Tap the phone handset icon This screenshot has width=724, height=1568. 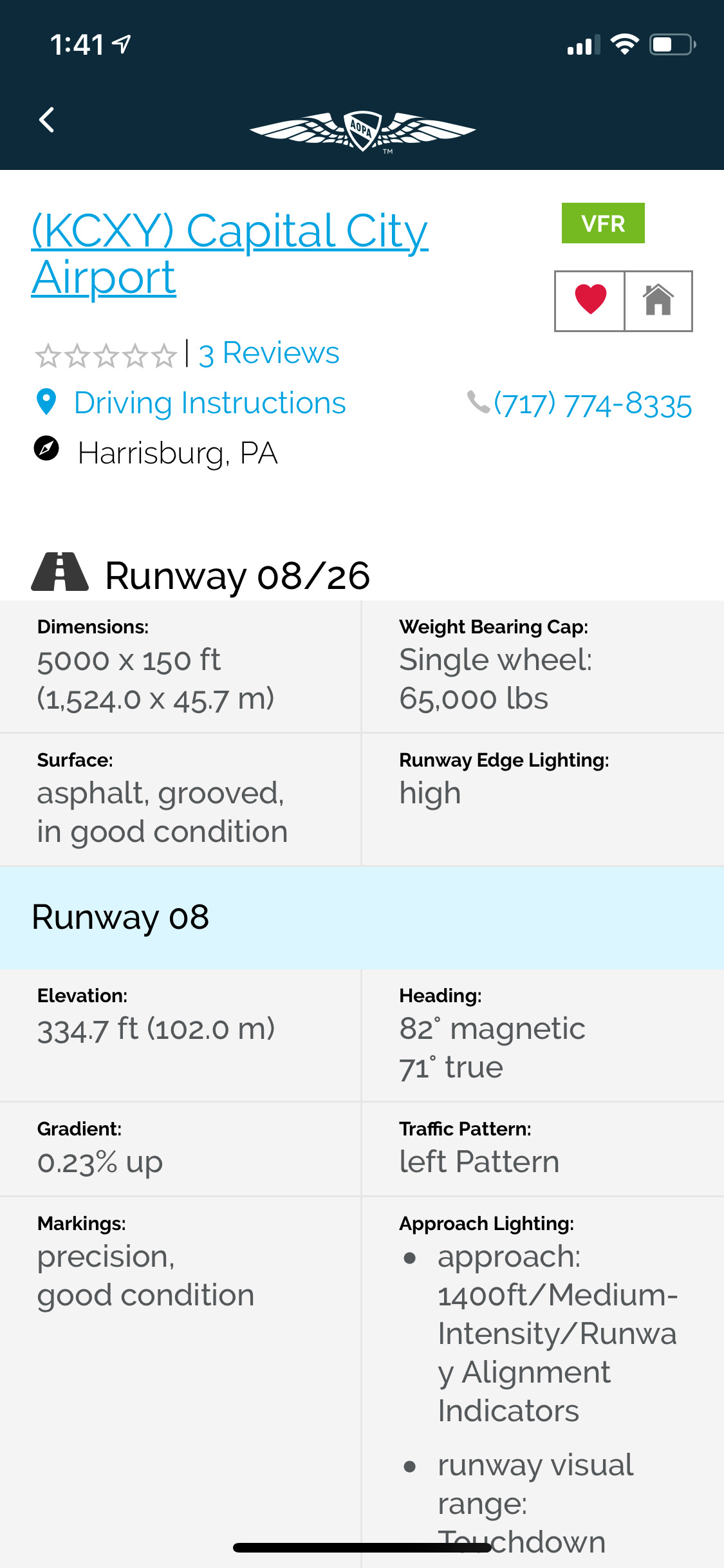478,402
